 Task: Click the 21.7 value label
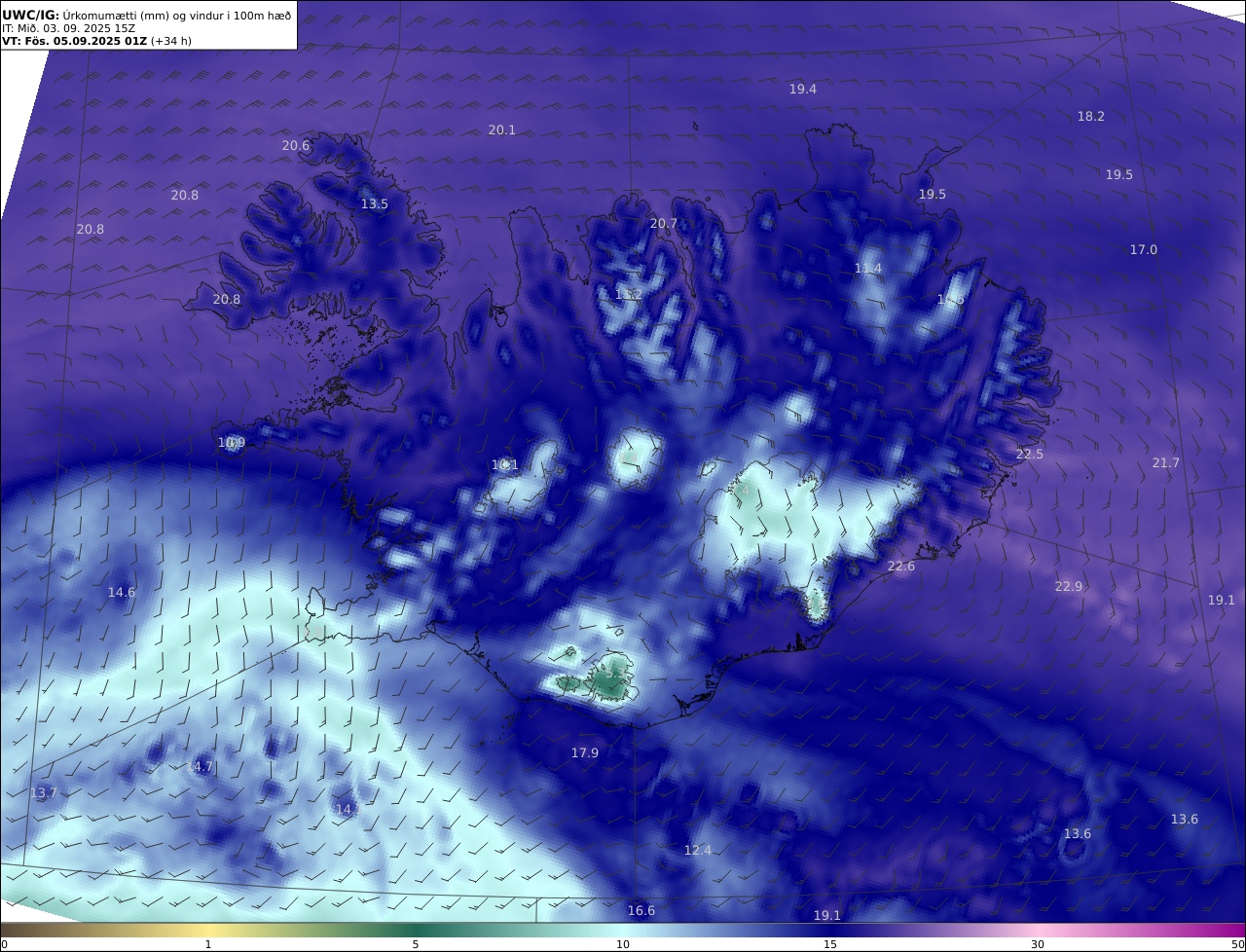(1165, 462)
